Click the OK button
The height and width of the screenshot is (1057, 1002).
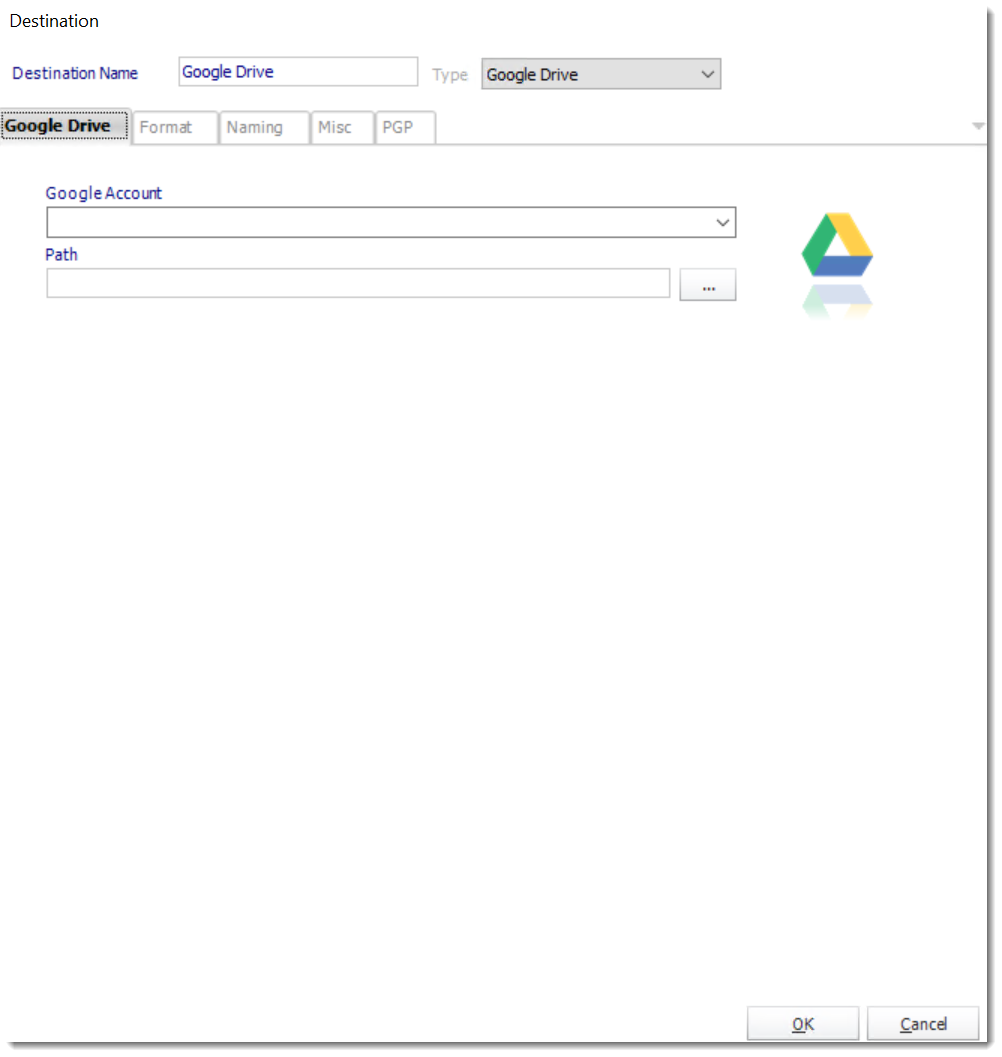coord(802,1024)
